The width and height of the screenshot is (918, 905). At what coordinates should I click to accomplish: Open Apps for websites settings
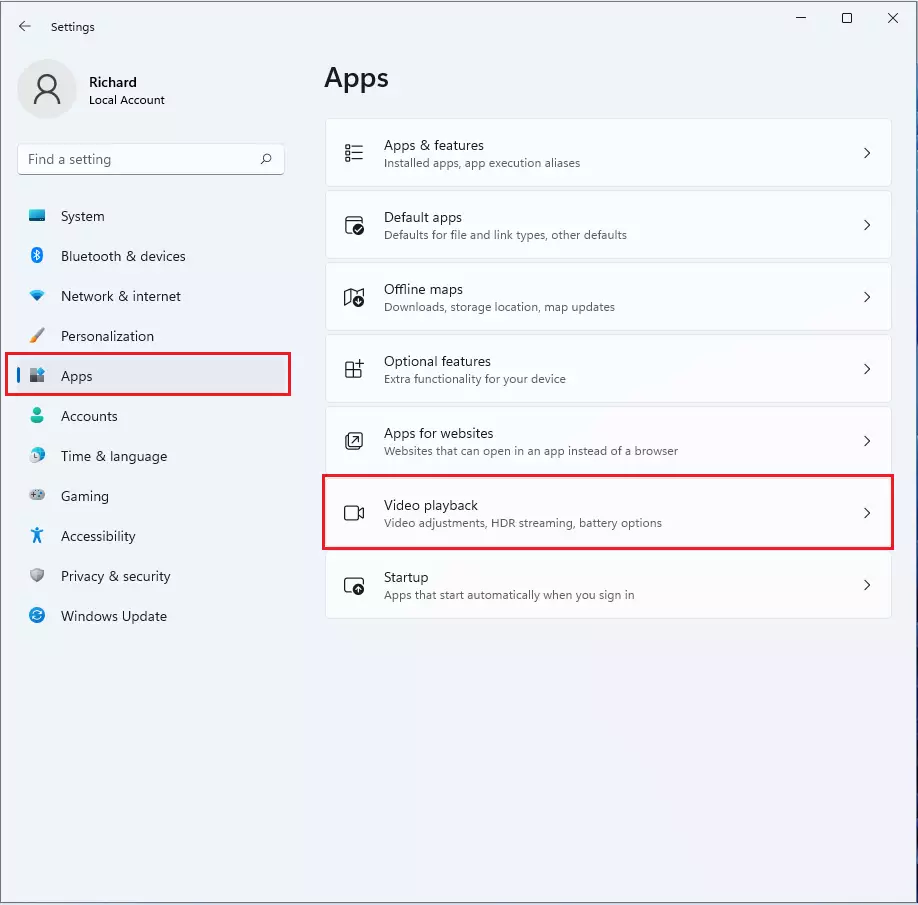click(608, 441)
